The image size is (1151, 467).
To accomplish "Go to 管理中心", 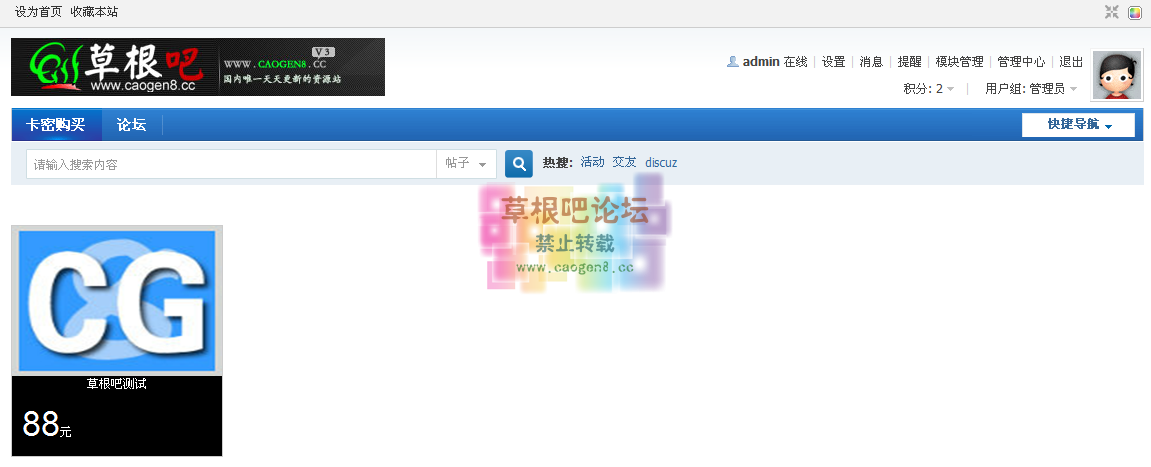I will point(1021,62).
